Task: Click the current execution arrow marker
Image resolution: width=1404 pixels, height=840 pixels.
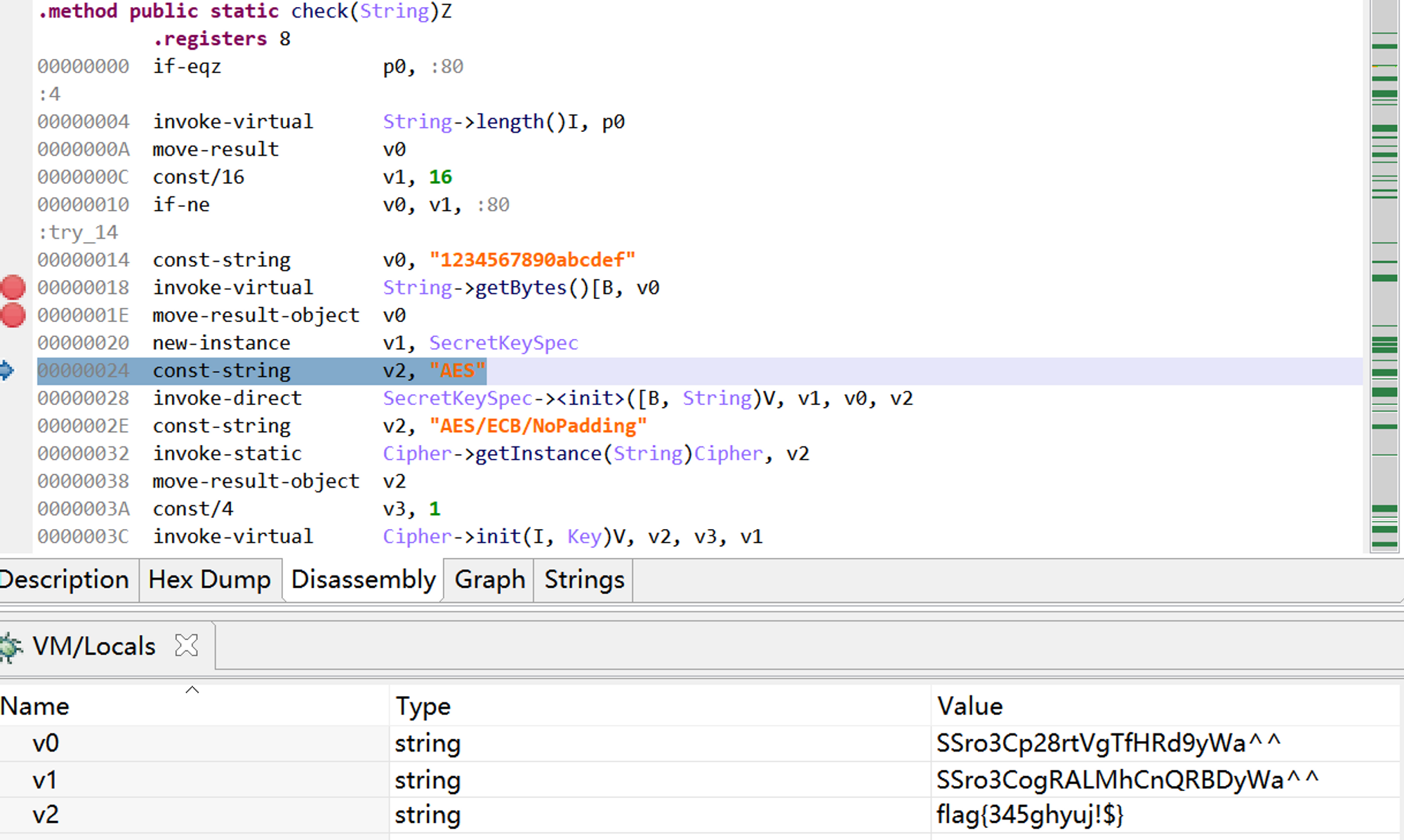Action: (x=6, y=371)
